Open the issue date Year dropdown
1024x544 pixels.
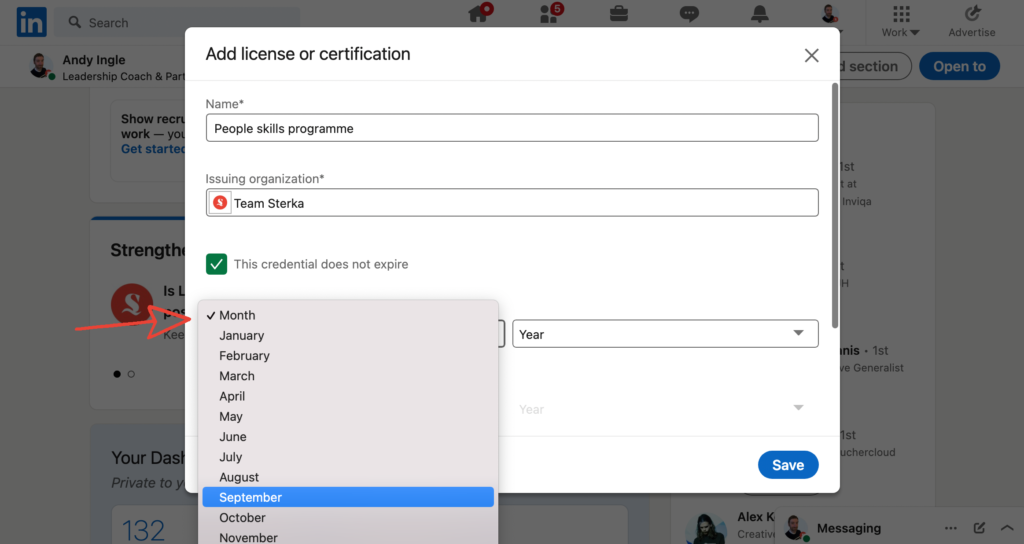pos(665,334)
